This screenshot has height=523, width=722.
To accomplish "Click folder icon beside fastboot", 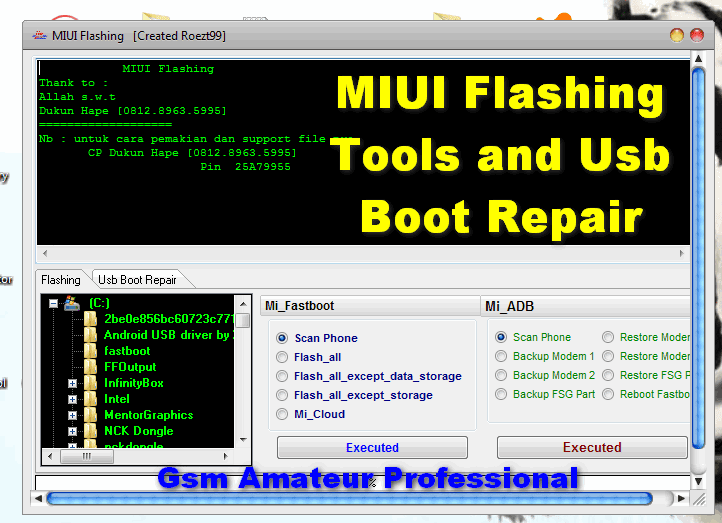I will (x=91, y=351).
